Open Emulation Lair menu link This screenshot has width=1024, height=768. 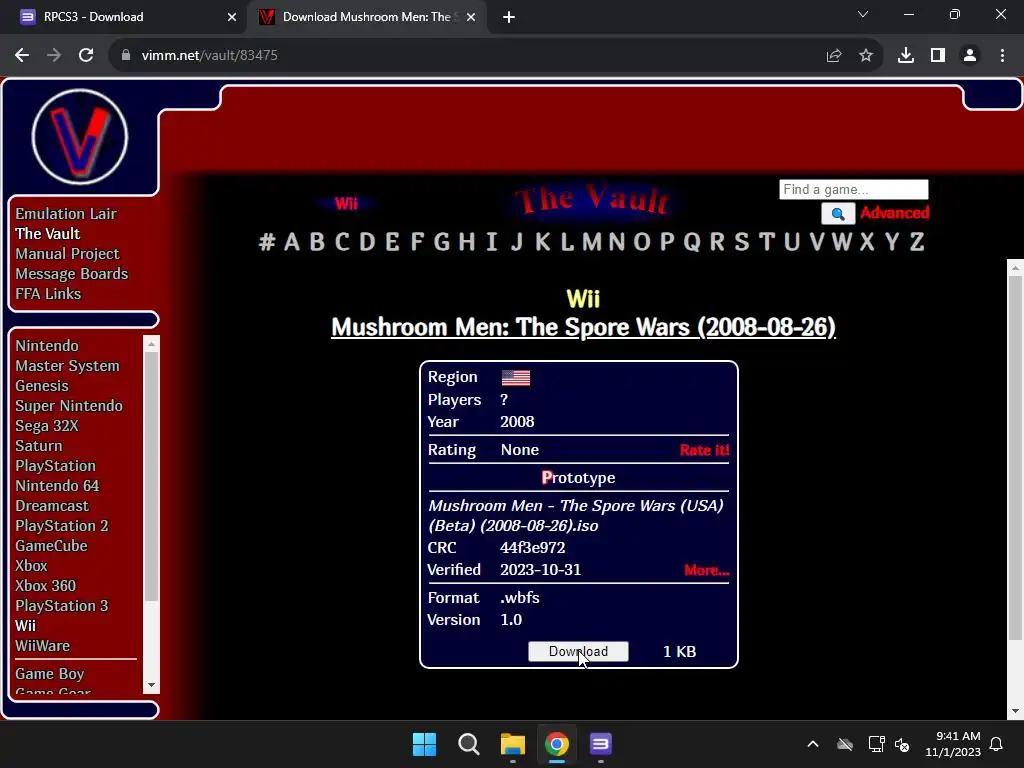(x=66, y=214)
